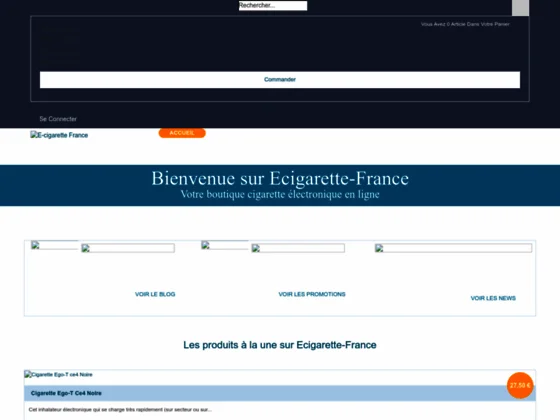This screenshot has height=420, width=560.
Task: Click the Cigarette Ego-T ce4 Noire product image
Action: click(x=59, y=375)
